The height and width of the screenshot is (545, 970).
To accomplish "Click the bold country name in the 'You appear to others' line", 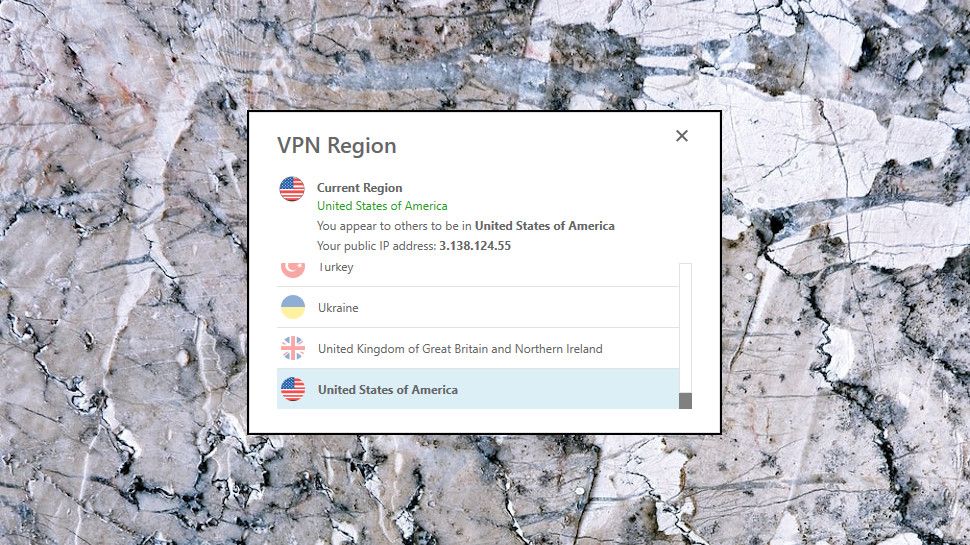I will coord(545,226).
